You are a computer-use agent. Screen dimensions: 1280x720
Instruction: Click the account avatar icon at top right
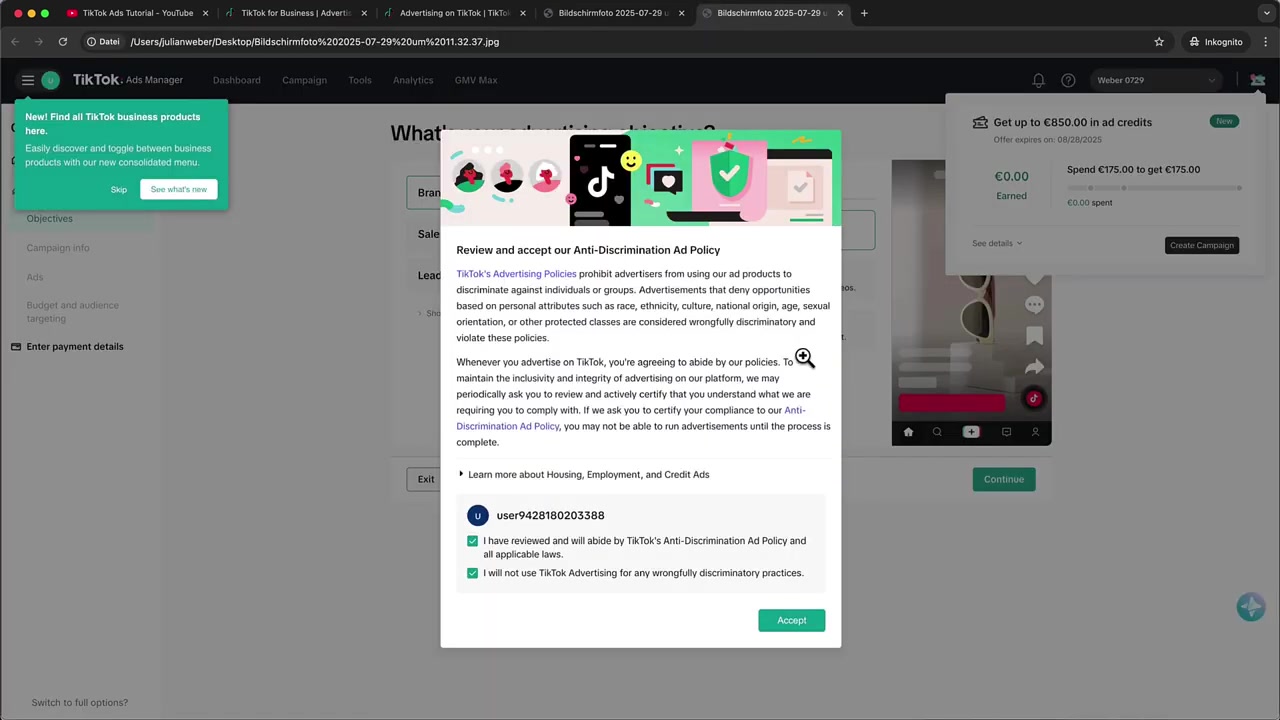[x=1257, y=80]
